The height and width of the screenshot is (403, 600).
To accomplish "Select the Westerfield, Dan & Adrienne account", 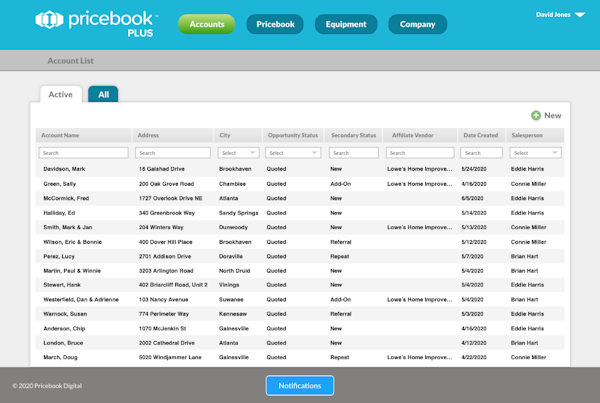I will coord(83,299).
